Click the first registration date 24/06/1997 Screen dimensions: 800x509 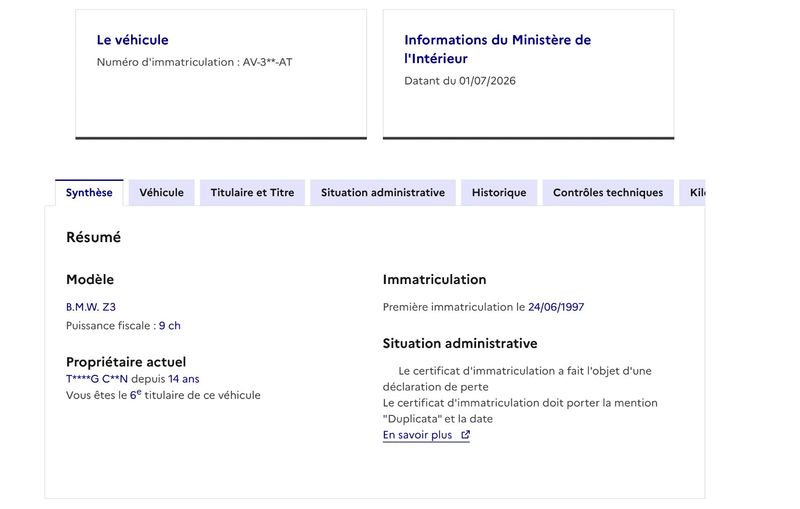(x=556, y=307)
